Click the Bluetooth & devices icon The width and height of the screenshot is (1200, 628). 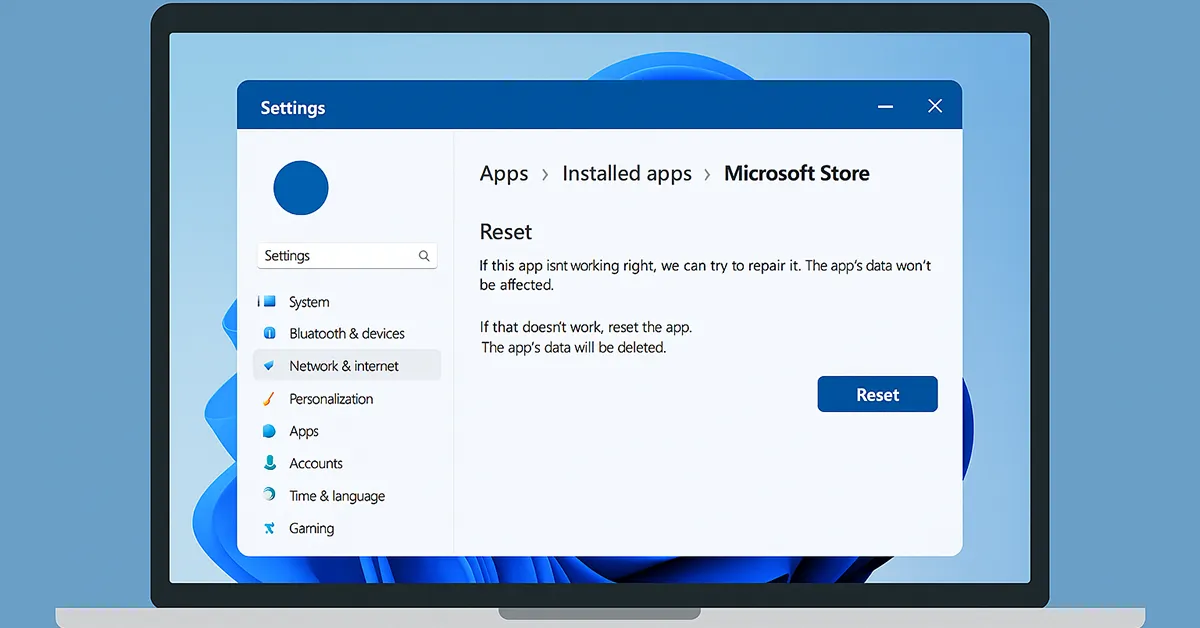pyautogui.click(x=268, y=333)
